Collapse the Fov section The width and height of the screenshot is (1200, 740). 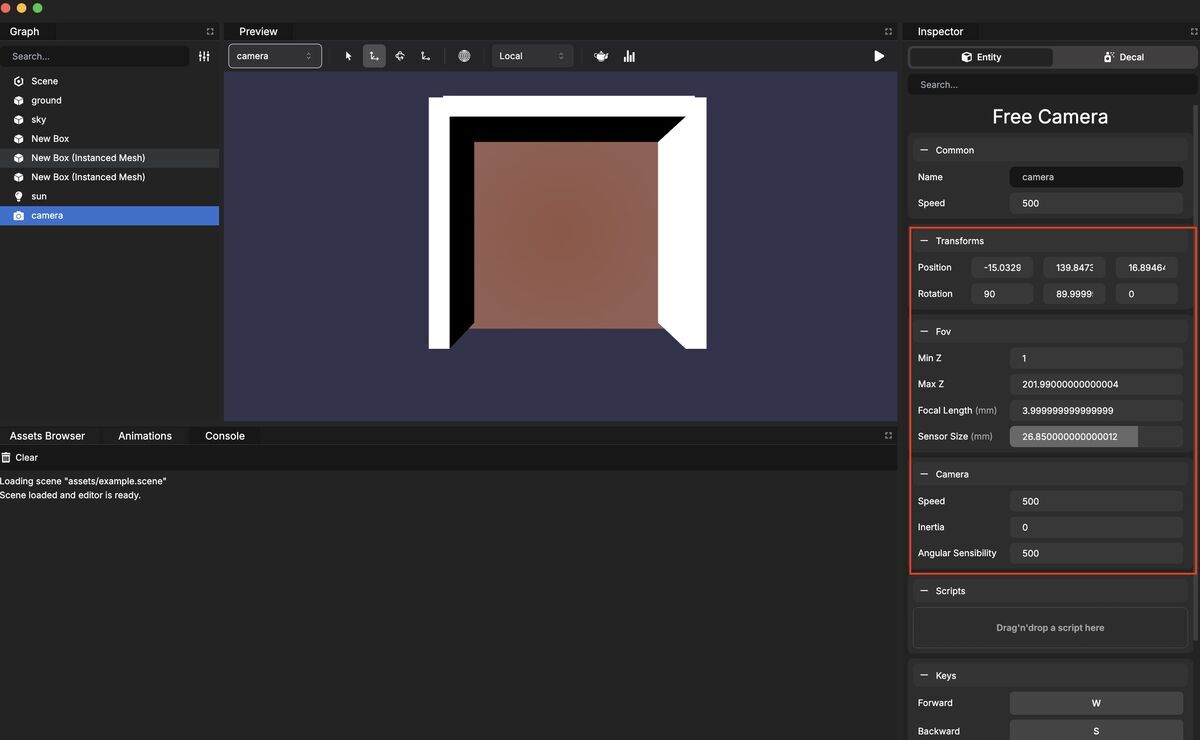[x=924, y=331]
